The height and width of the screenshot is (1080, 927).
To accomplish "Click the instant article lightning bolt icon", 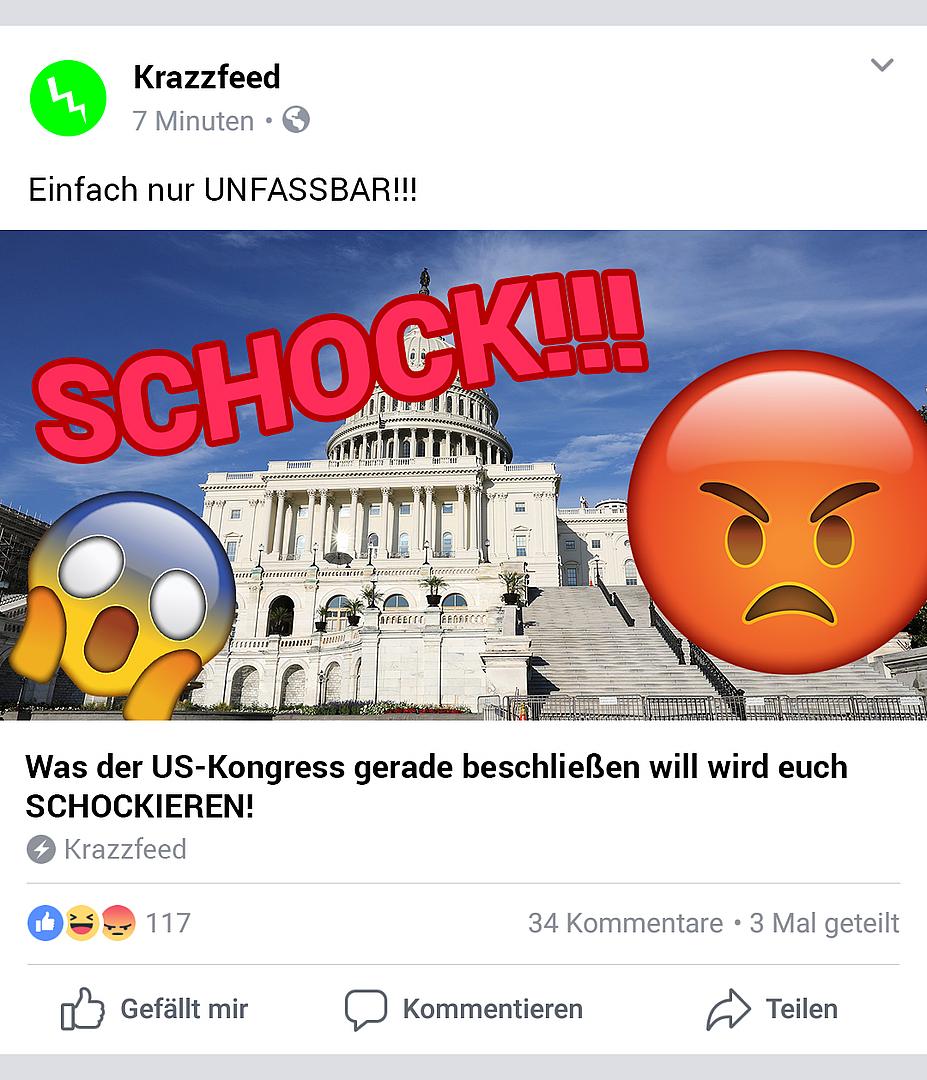I will click(x=41, y=849).
